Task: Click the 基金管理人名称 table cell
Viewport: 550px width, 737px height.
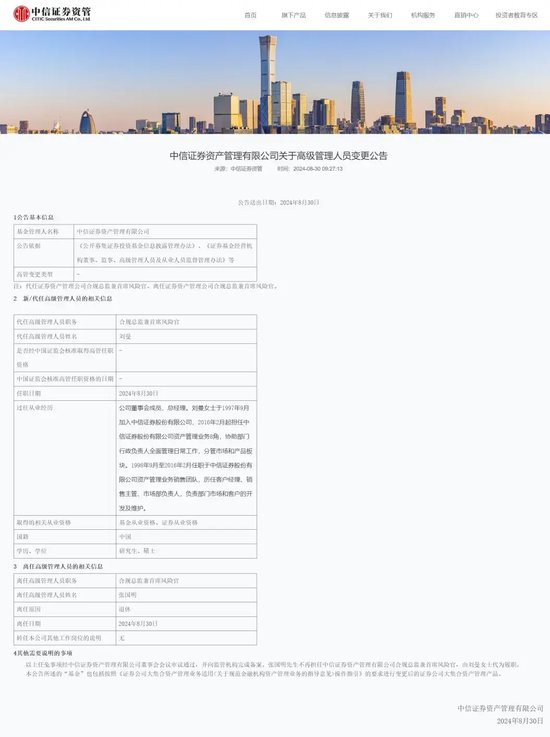Action: 44,231
